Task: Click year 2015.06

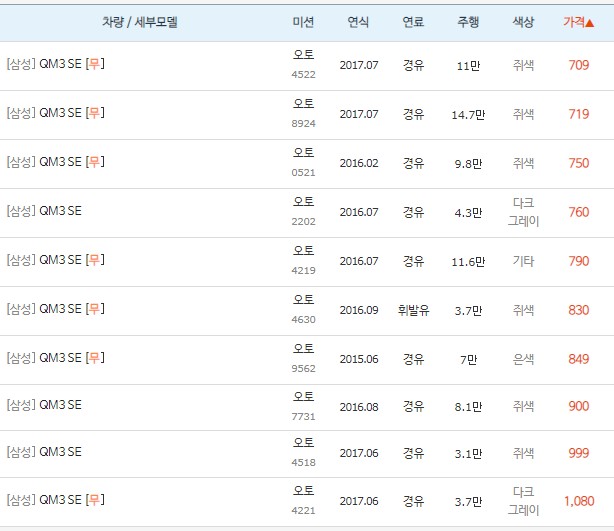Action: [359, 359]
